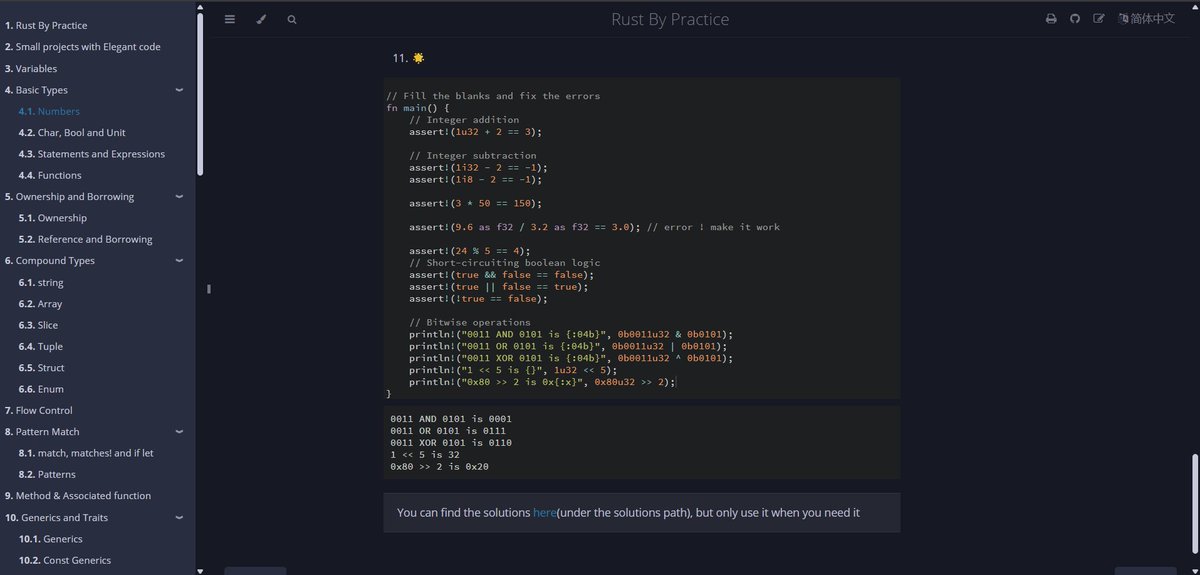Viewport: 1200px width, 575px height.
Task: Collapse the Generics and Traits chevron
Action: [x=179, y=517]
